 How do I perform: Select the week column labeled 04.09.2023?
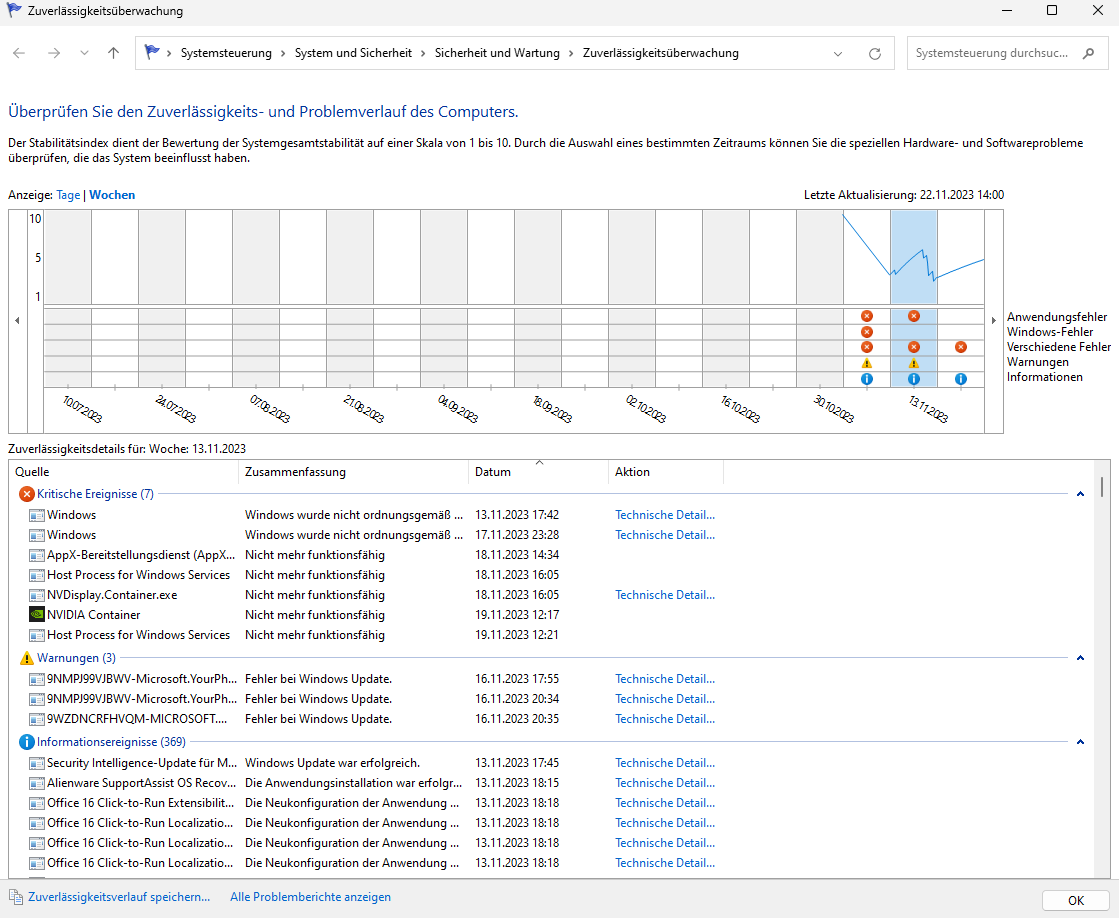tap(444, 298)
